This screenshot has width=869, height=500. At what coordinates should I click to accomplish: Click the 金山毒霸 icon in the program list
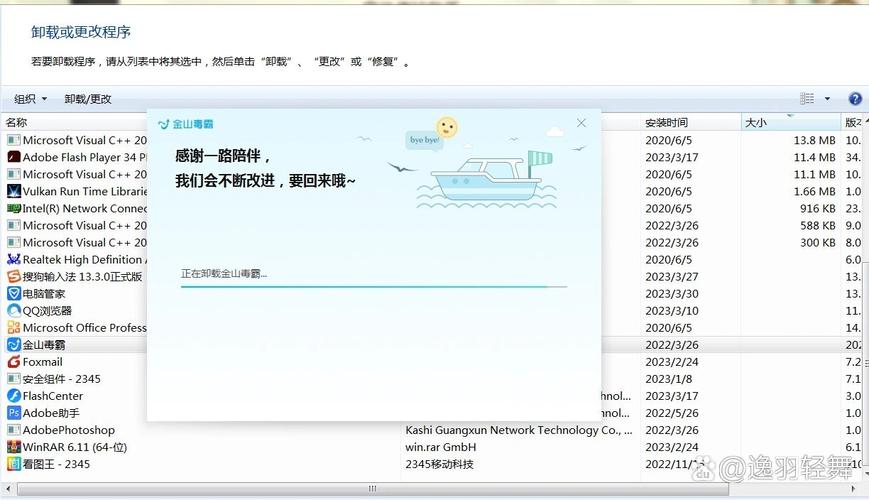[14, 345]
